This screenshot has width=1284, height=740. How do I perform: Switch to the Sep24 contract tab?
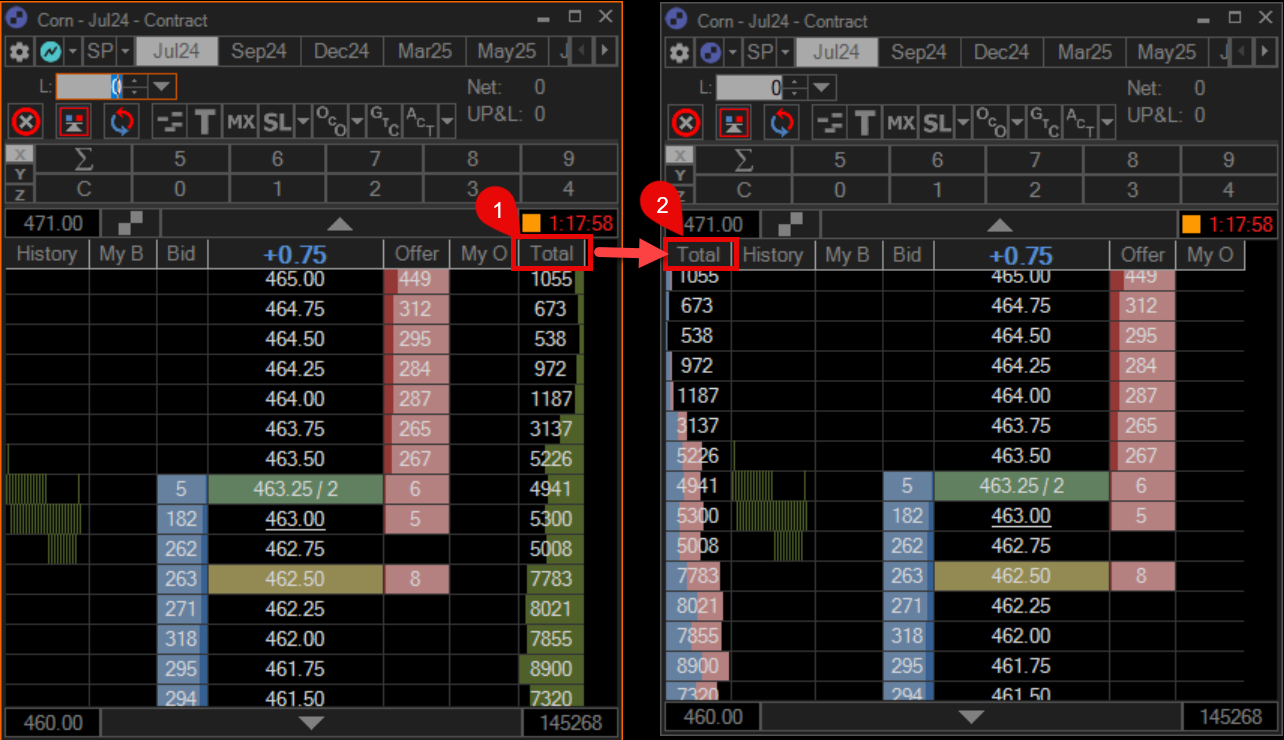[258, 51]
